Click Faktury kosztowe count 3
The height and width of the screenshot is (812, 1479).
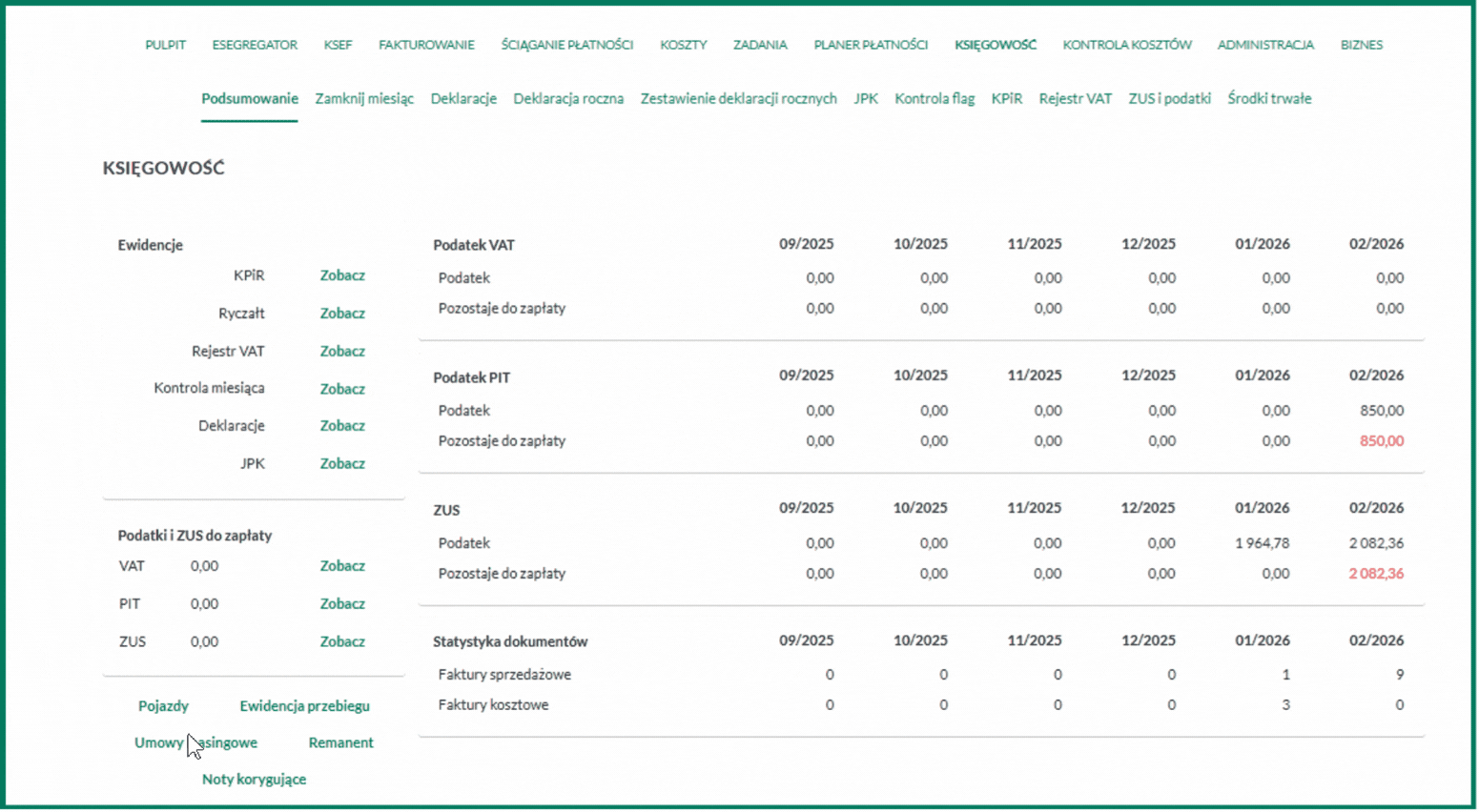point(1285,705)
